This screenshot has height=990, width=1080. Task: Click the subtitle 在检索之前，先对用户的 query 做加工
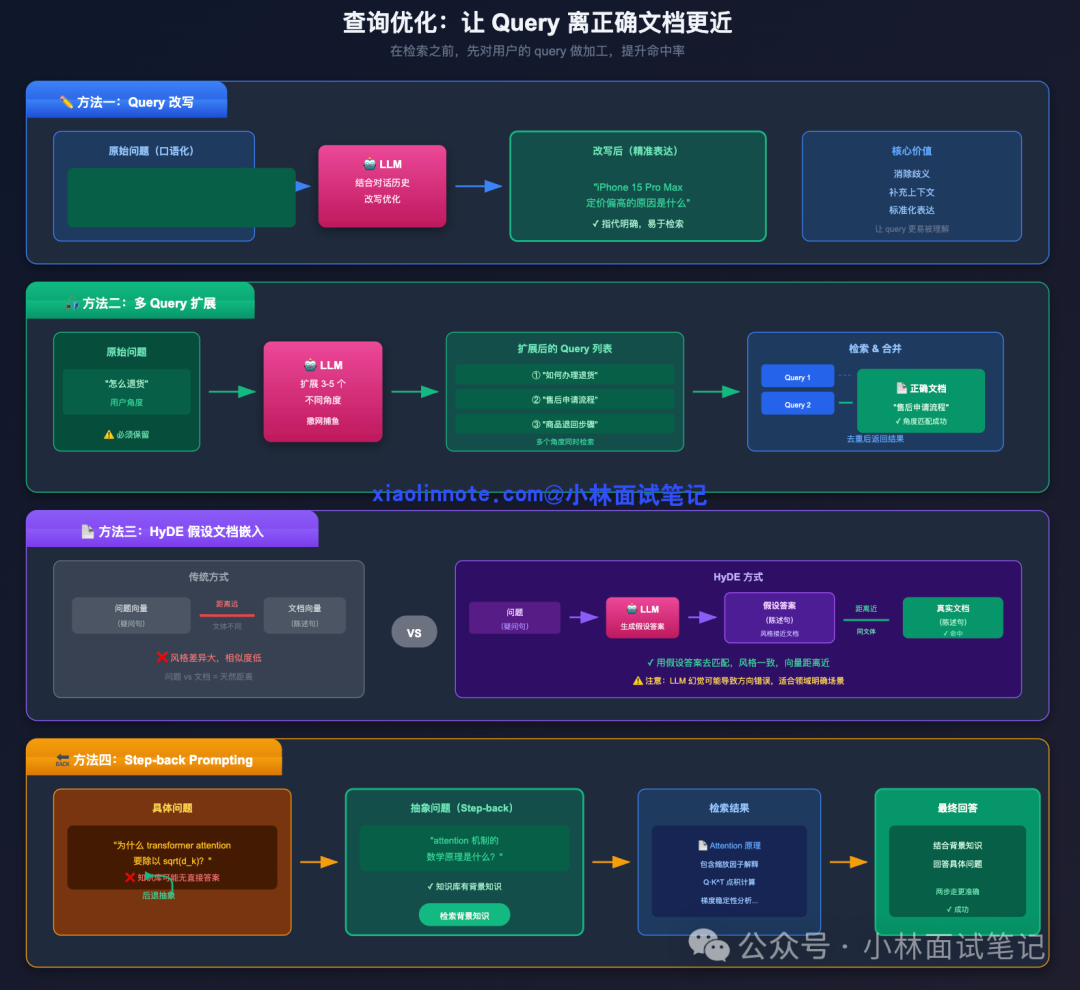point(537,51)
